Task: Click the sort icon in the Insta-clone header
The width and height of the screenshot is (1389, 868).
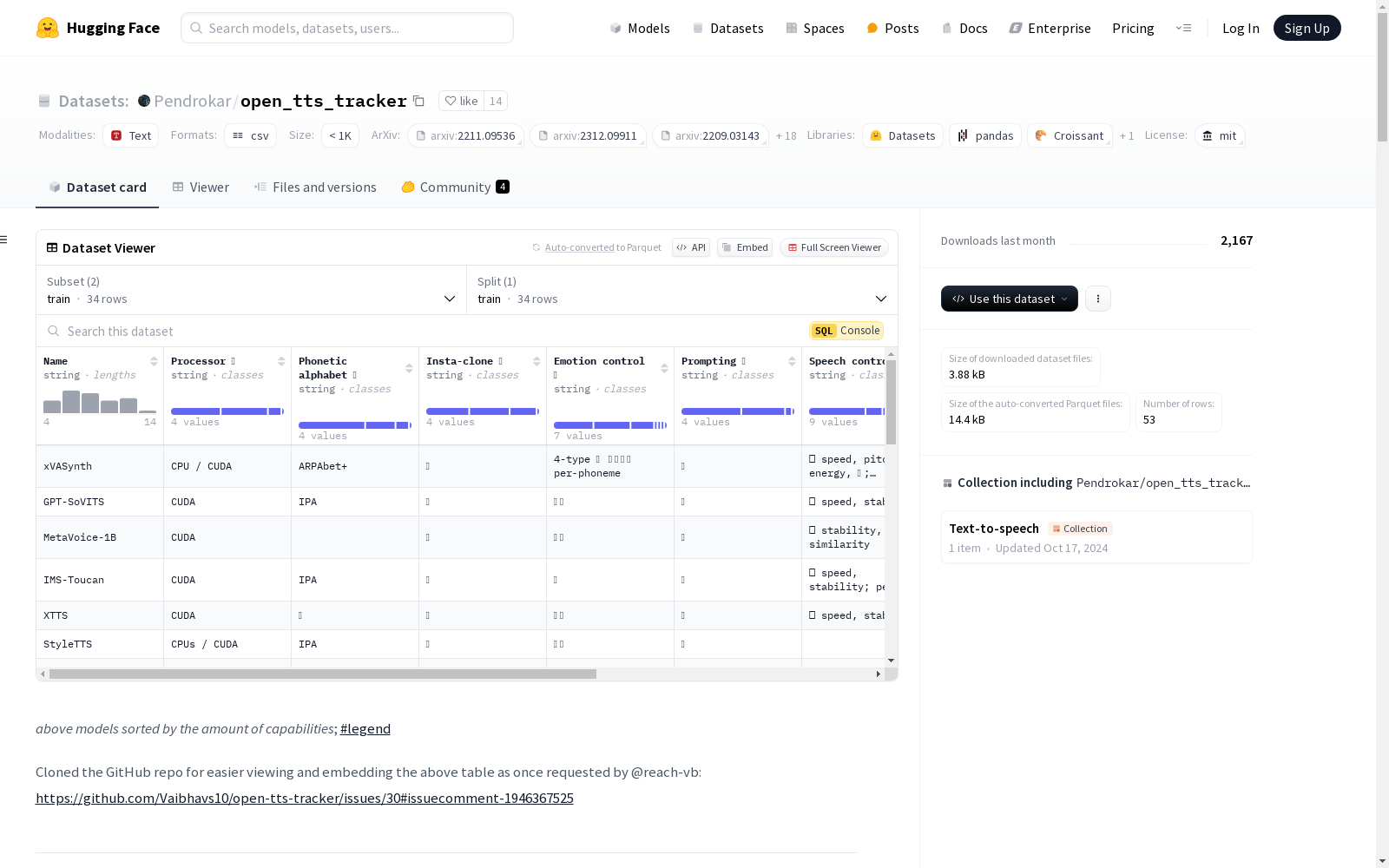Action: tap(537, 361)
